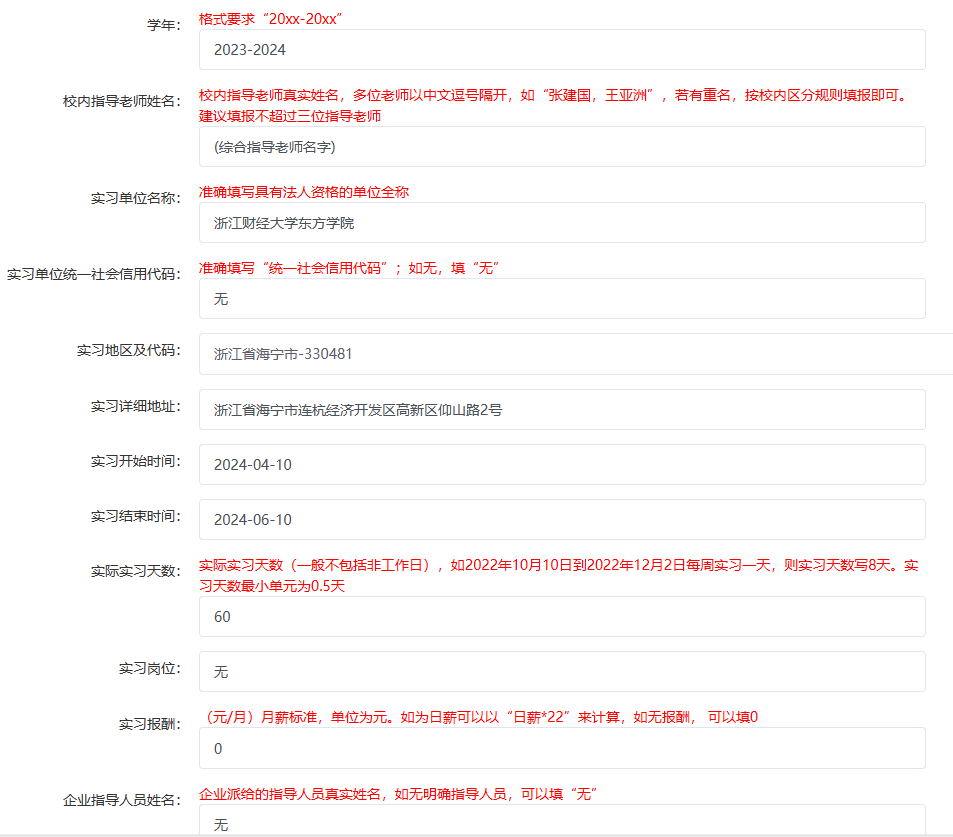Viewport: 953px width, 837px height.
Task: Open the 实习开始时间 date field 2024-04-10
Action: tap(562, 465)
